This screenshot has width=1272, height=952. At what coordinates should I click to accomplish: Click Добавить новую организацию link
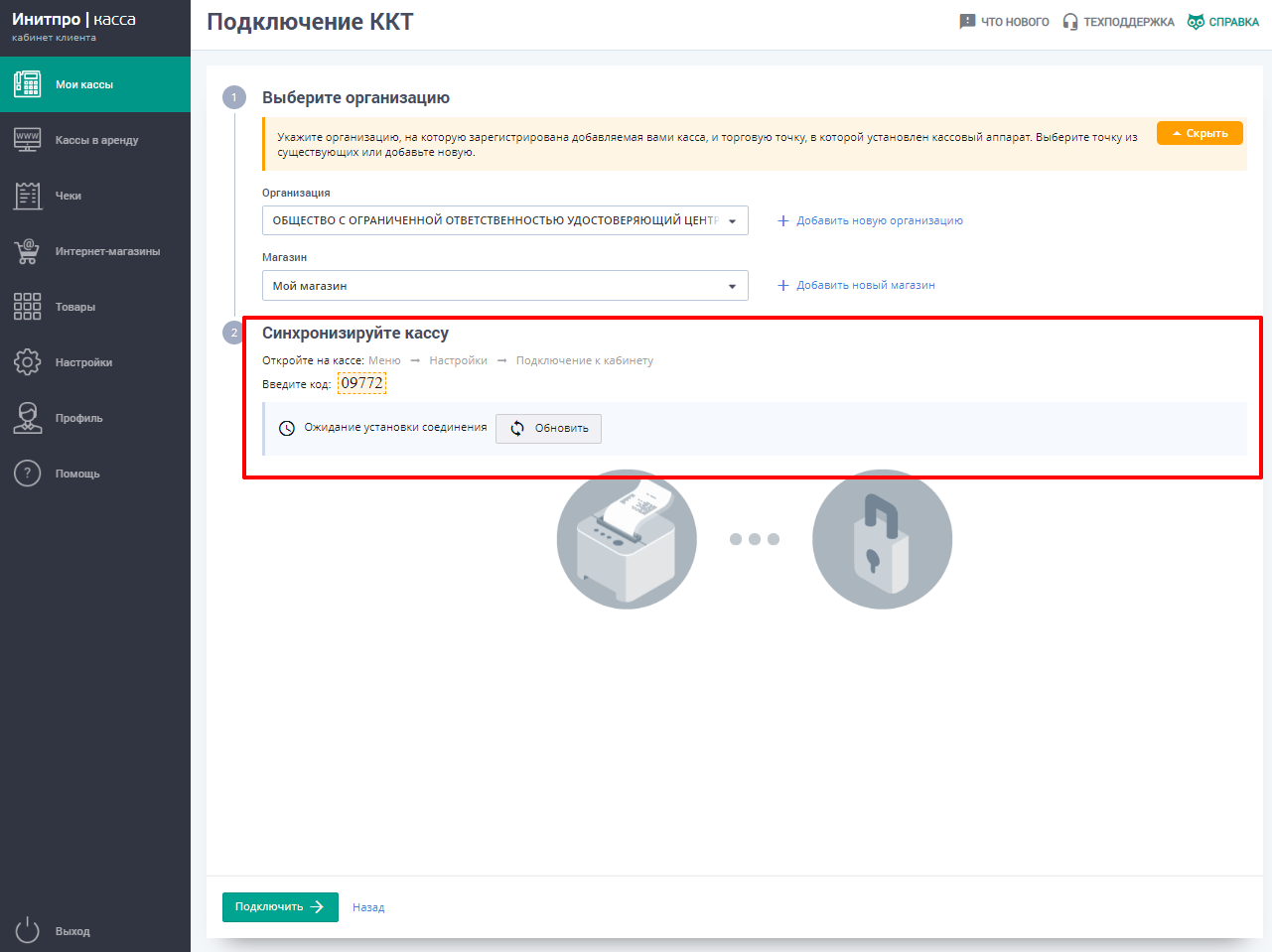click(870, 220)
